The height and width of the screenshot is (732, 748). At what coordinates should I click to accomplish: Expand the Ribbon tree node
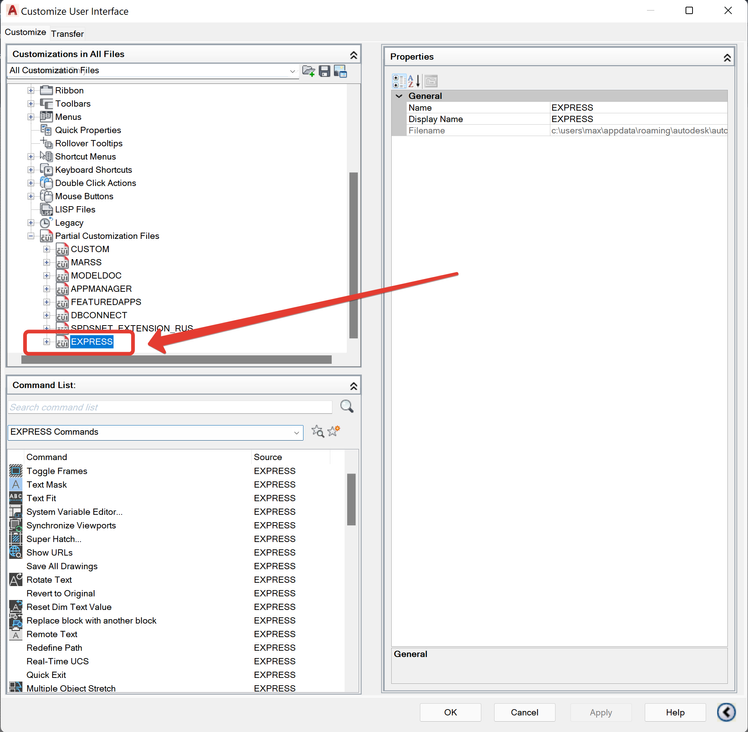click(31, 90)
